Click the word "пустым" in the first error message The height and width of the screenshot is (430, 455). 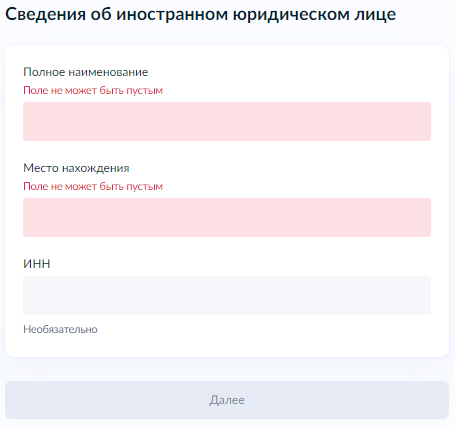[x=145, y=91]
